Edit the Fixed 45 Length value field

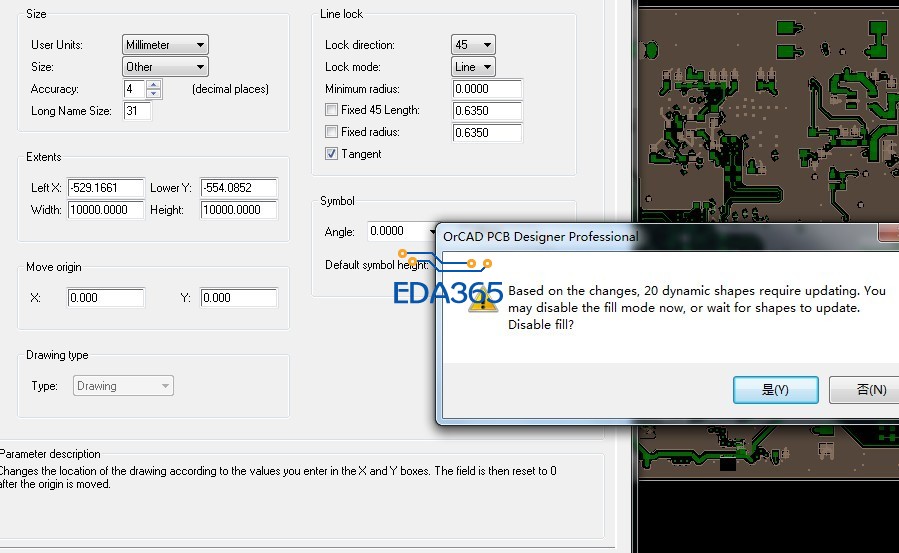tap(487, 111)
